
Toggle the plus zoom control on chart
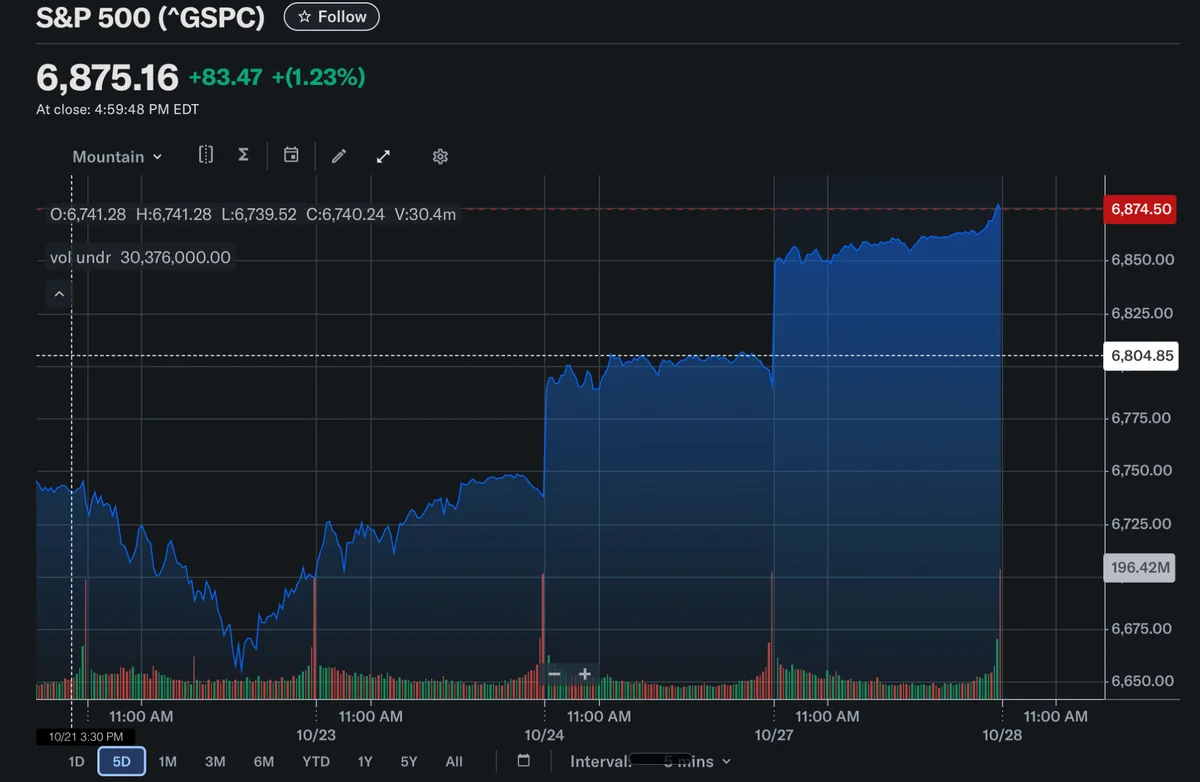click(x=585, y=675)
